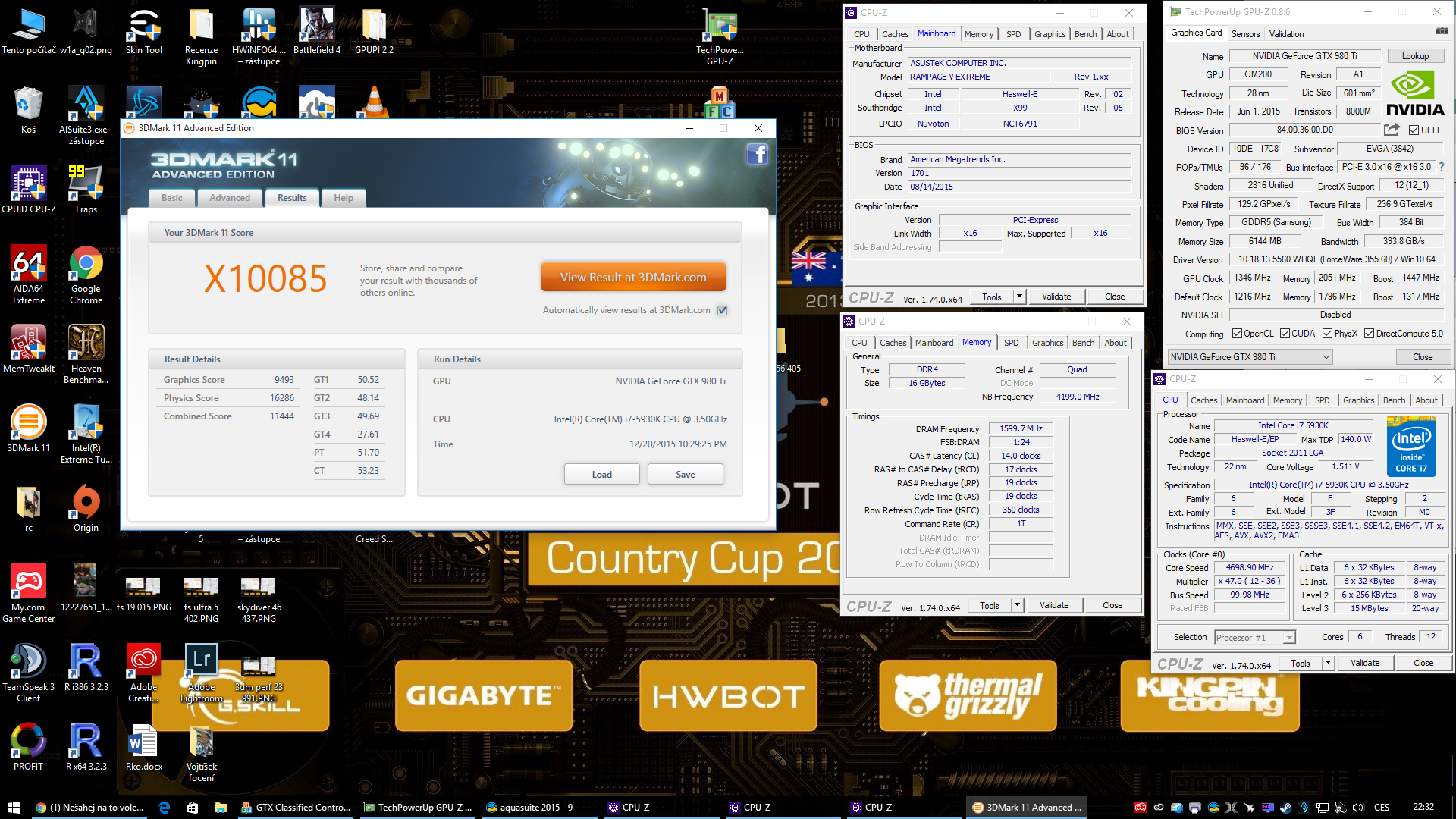Switch to the Sensors tab in GPU-Z

pos(1245,34)
